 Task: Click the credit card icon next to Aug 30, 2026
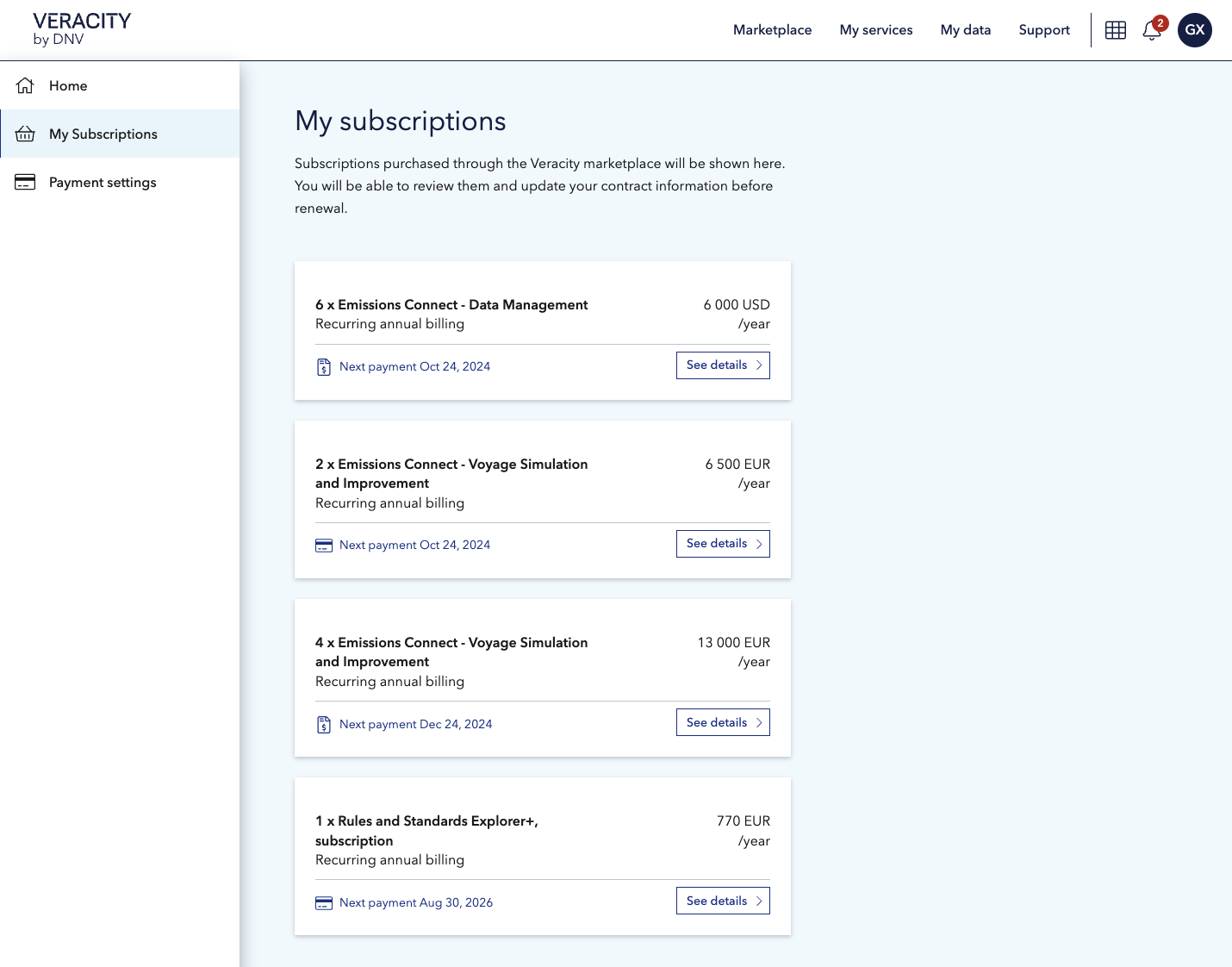(x=324, y=903)
